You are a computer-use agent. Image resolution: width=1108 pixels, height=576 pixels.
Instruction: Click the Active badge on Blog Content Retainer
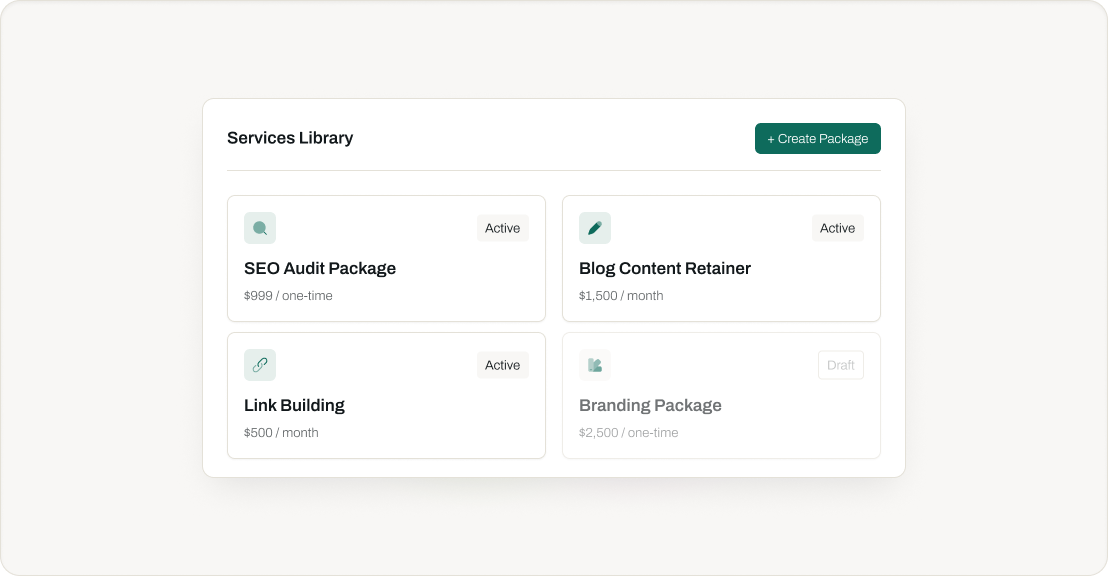click(837, 228)
